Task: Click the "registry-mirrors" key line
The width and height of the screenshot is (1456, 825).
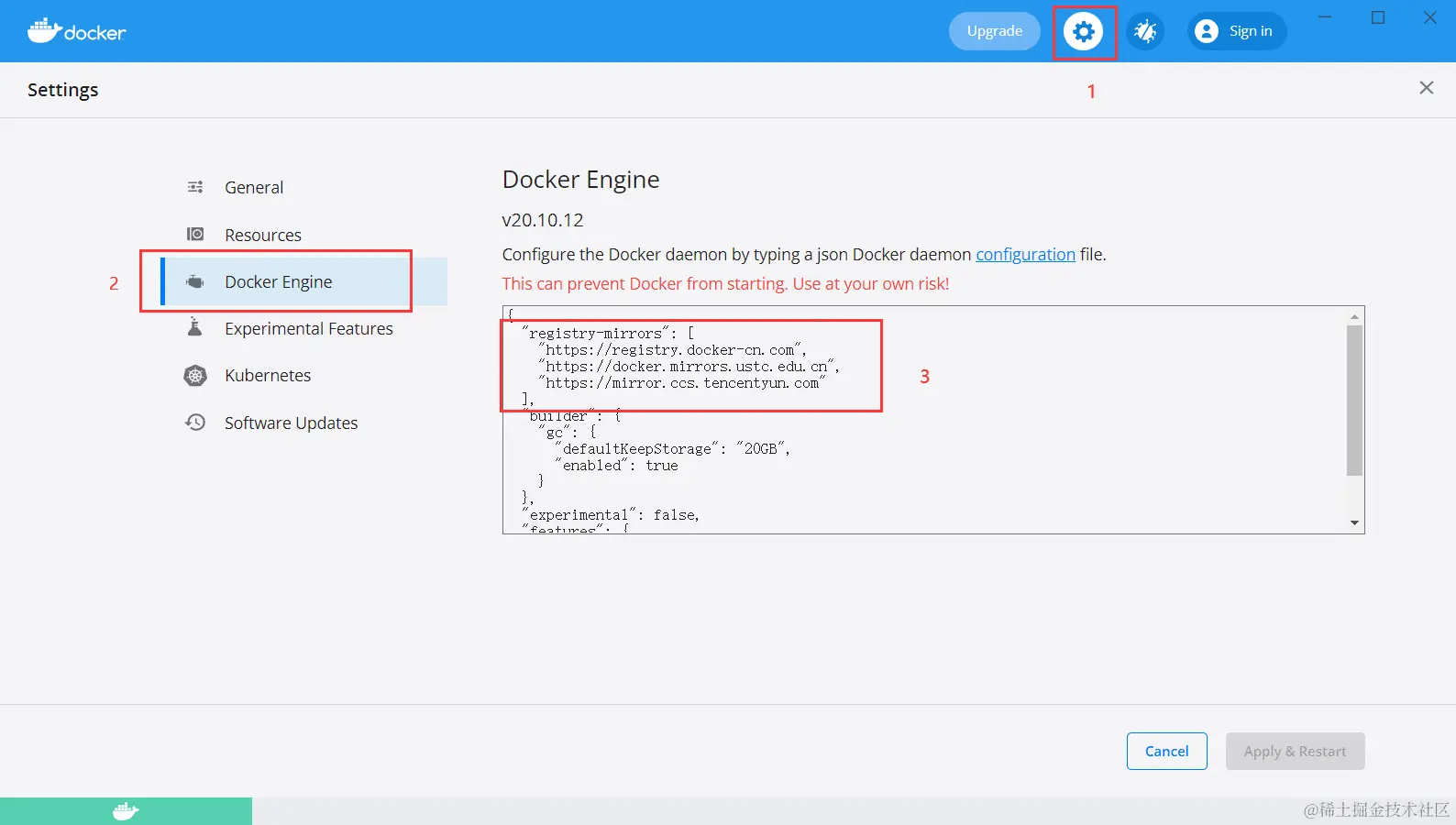Action: click(x=609, y=334)
